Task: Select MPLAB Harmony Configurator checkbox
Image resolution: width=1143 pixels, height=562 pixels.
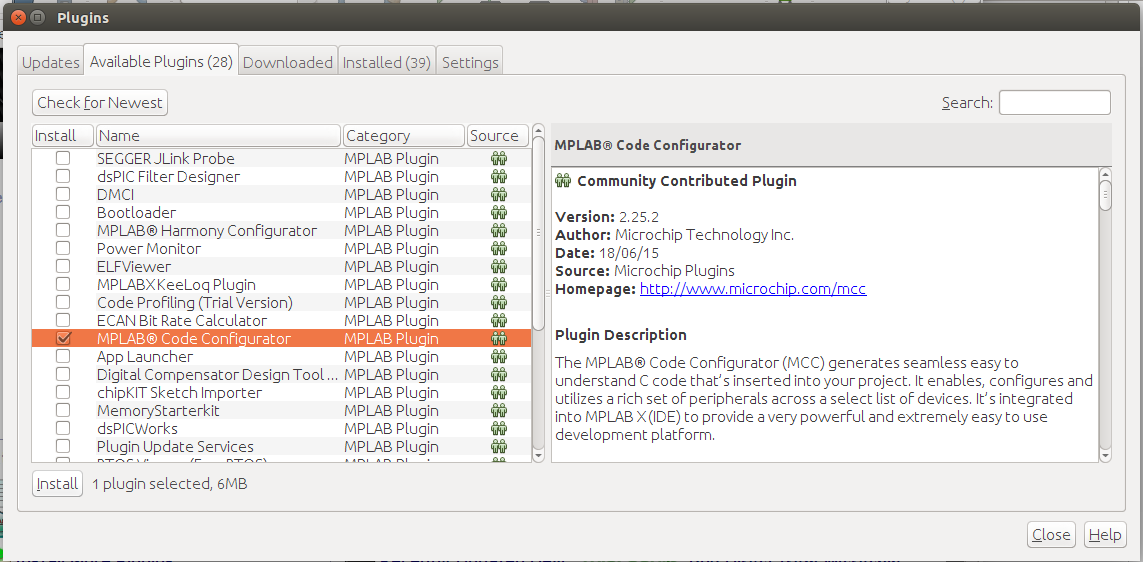Action: (63, 230)
